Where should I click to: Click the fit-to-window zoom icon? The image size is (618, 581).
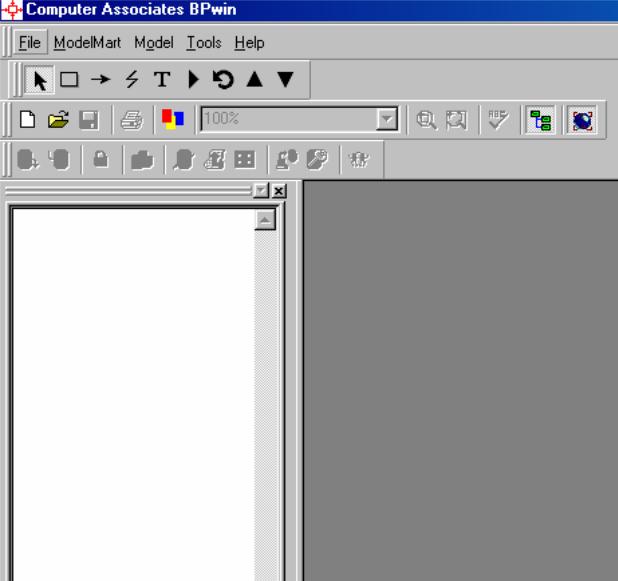click(456, 120)
